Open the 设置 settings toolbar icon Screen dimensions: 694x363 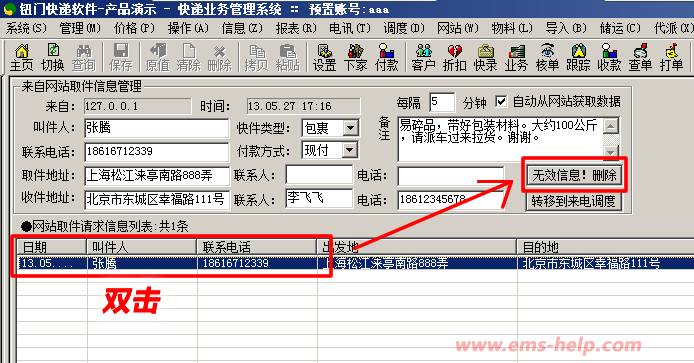pos(324,58)
